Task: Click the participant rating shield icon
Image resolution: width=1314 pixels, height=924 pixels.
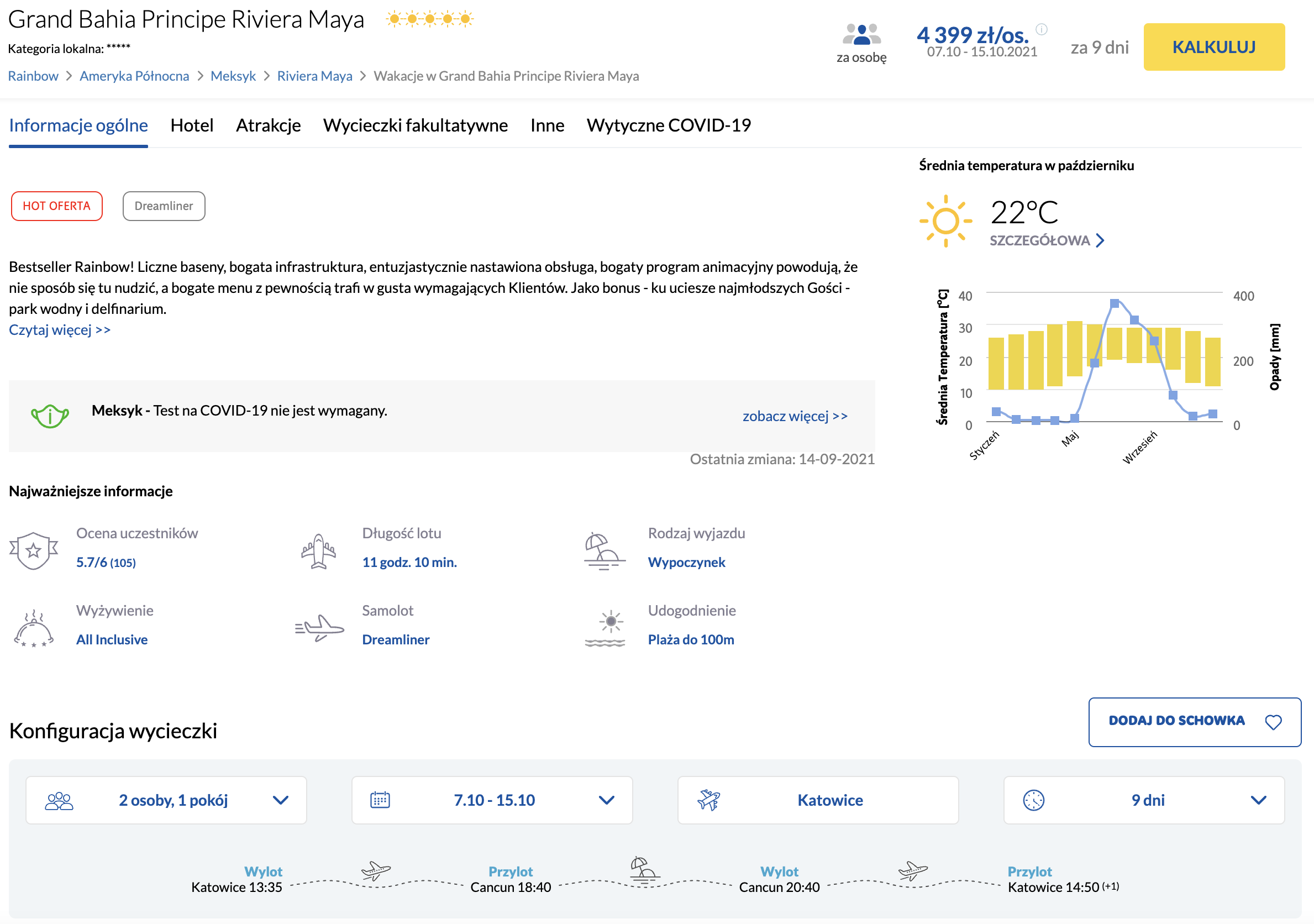Action: (34, 550)
